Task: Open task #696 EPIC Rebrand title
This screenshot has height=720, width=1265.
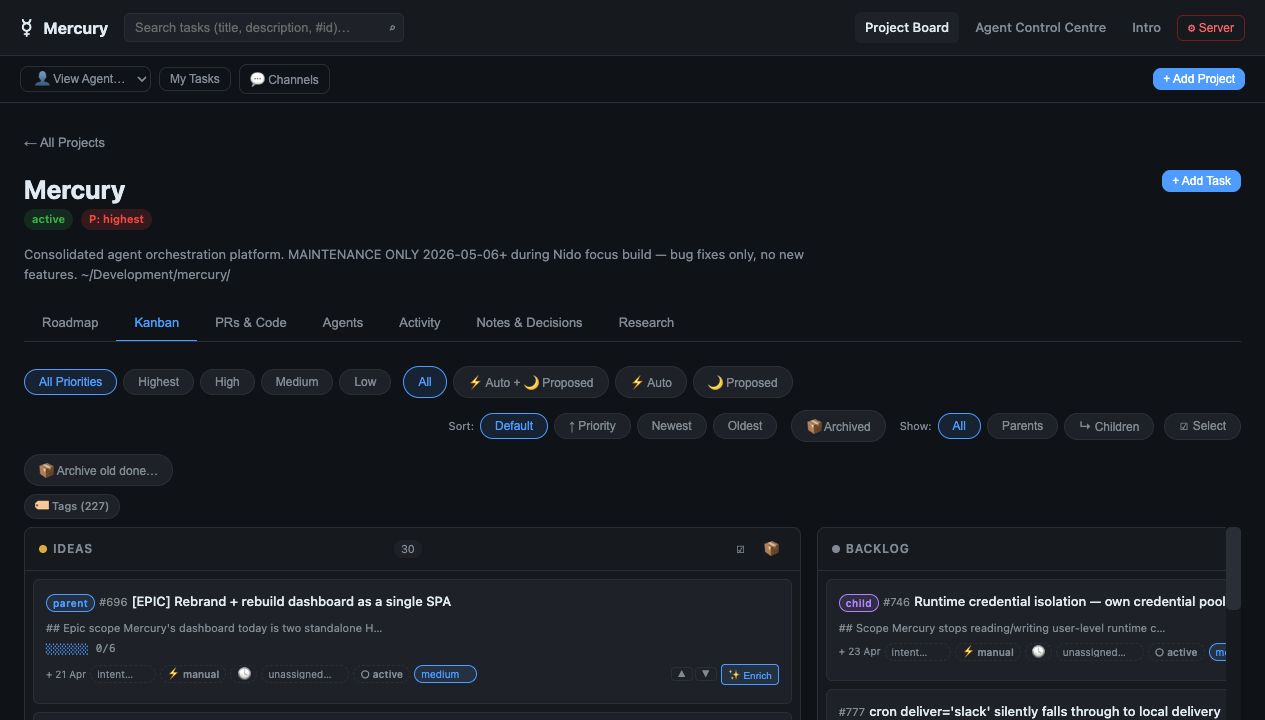Action: pos(291,602)
